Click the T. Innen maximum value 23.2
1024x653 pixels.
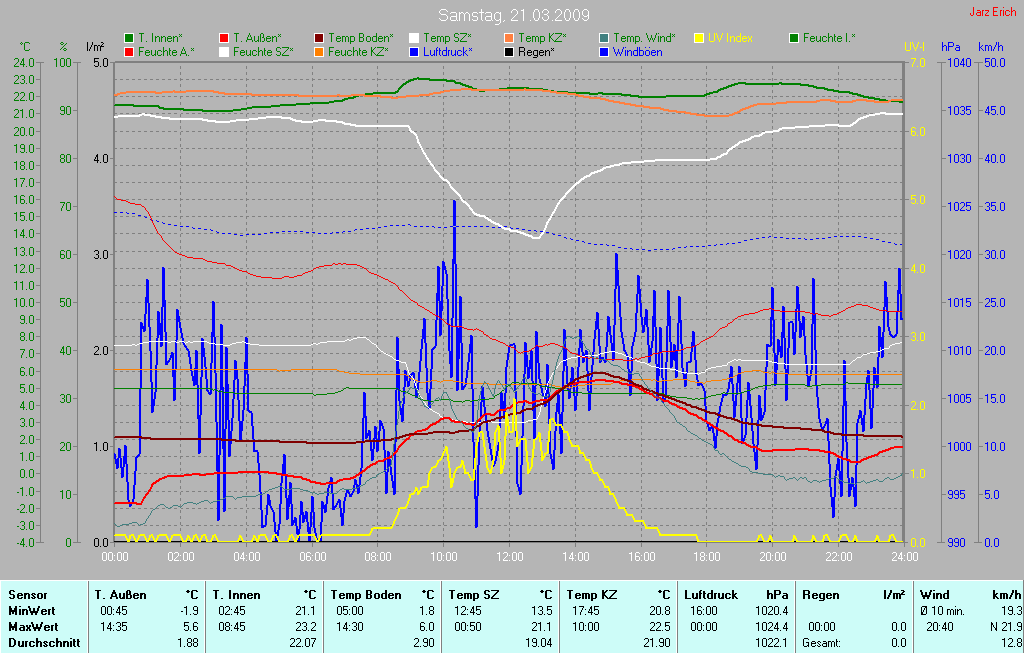[306, 627]
